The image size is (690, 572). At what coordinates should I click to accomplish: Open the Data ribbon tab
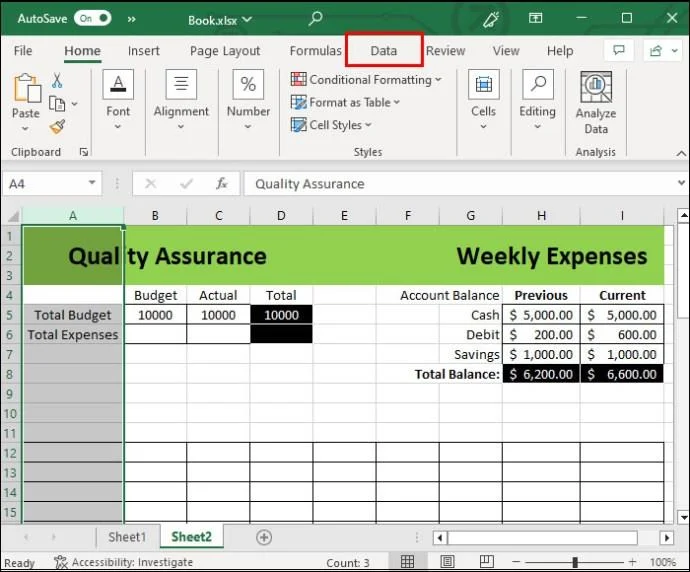384,51
